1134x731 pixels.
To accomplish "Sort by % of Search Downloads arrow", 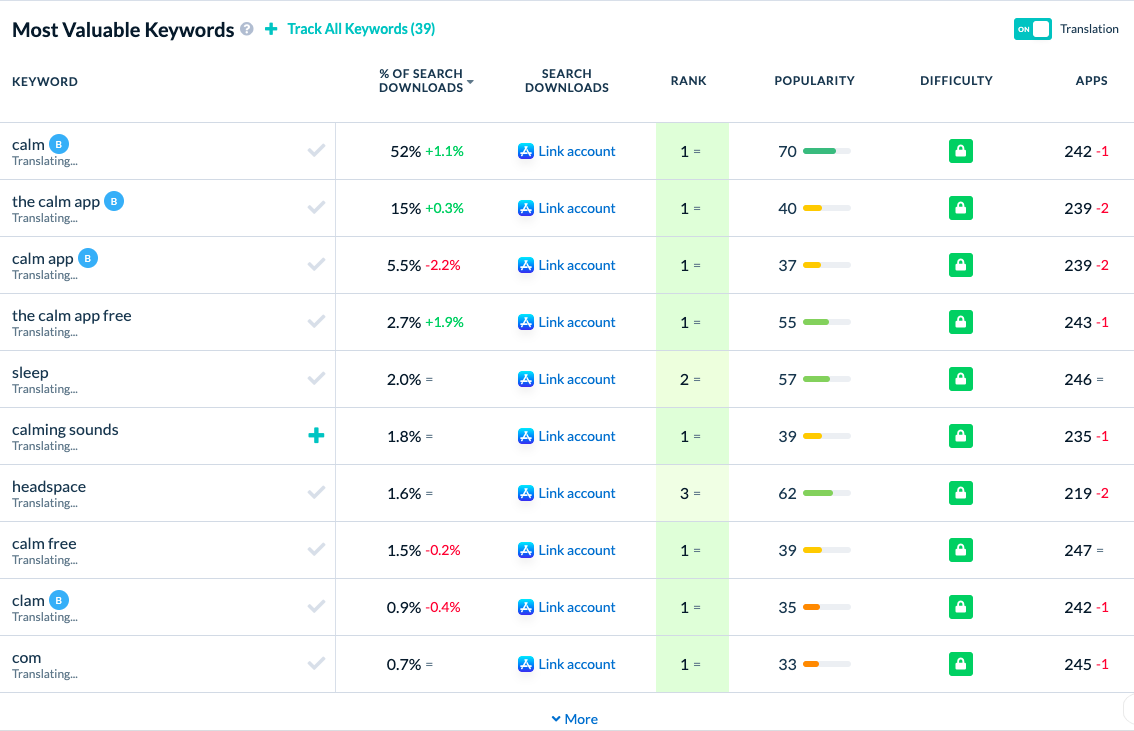I will coord(470,82).
